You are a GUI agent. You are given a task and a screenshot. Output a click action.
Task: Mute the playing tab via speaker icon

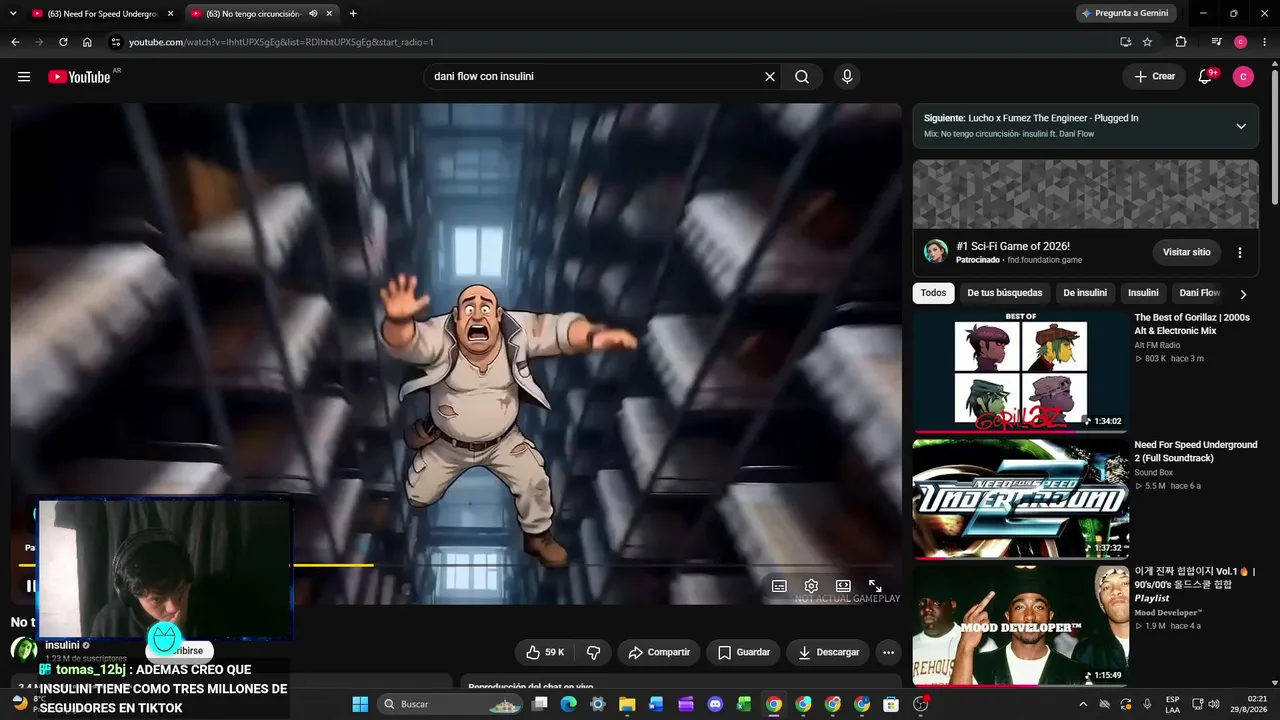click(313, 14)
